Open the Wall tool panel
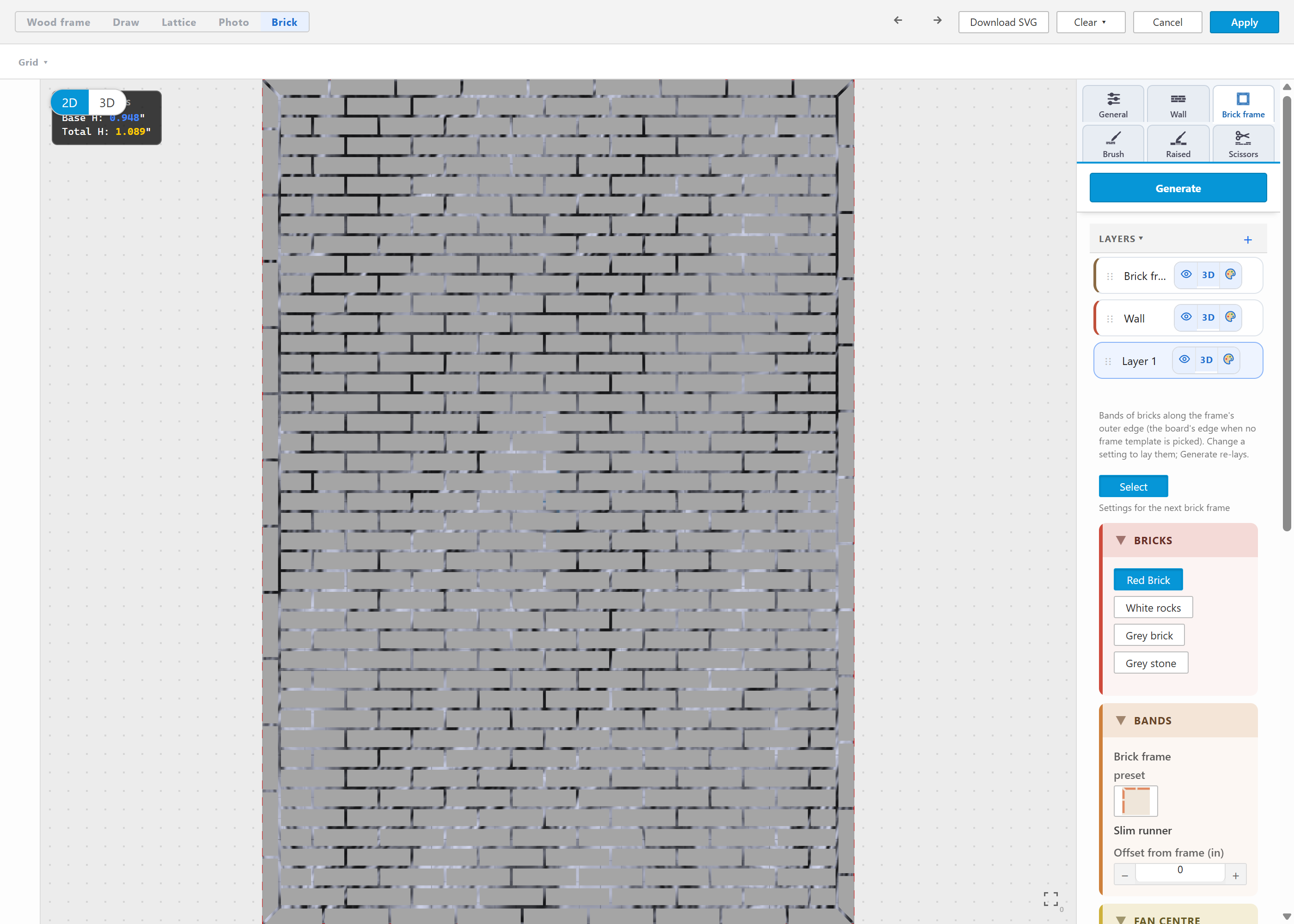The image size is (1294, 924). (1178, 104)
